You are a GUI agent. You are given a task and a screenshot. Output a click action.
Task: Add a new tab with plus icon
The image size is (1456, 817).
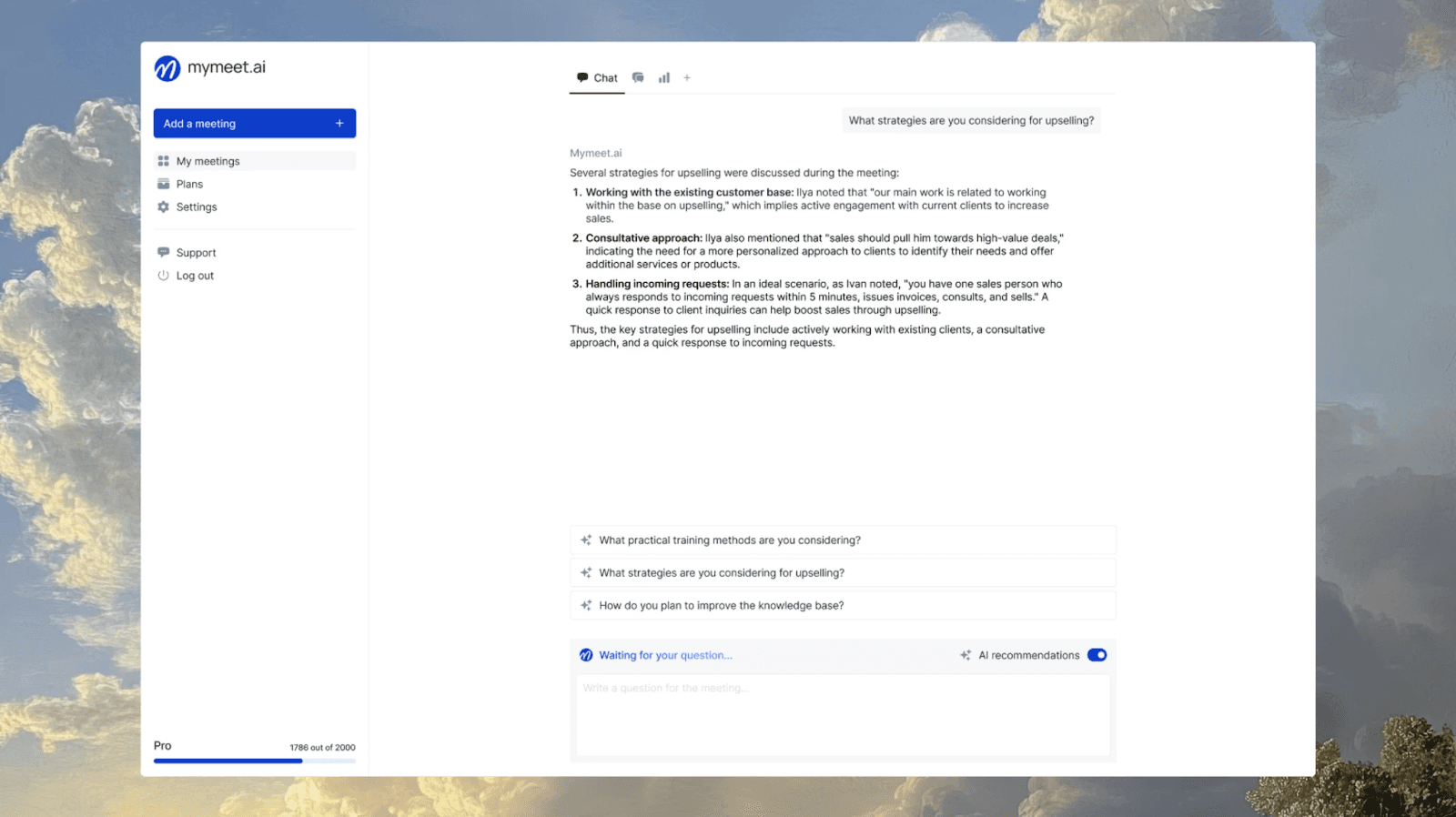coord(687,78)
